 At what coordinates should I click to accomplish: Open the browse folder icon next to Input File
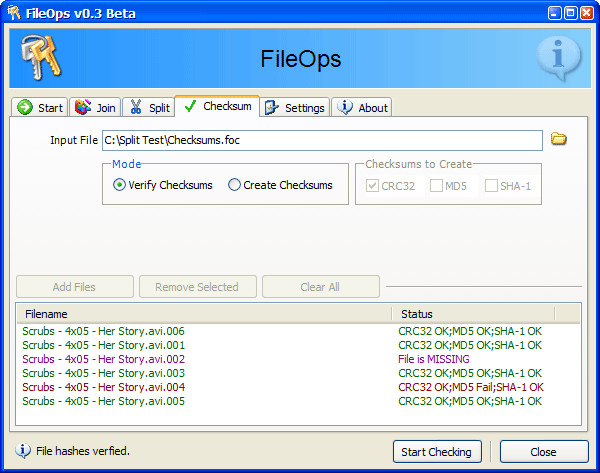pos(559,139)
